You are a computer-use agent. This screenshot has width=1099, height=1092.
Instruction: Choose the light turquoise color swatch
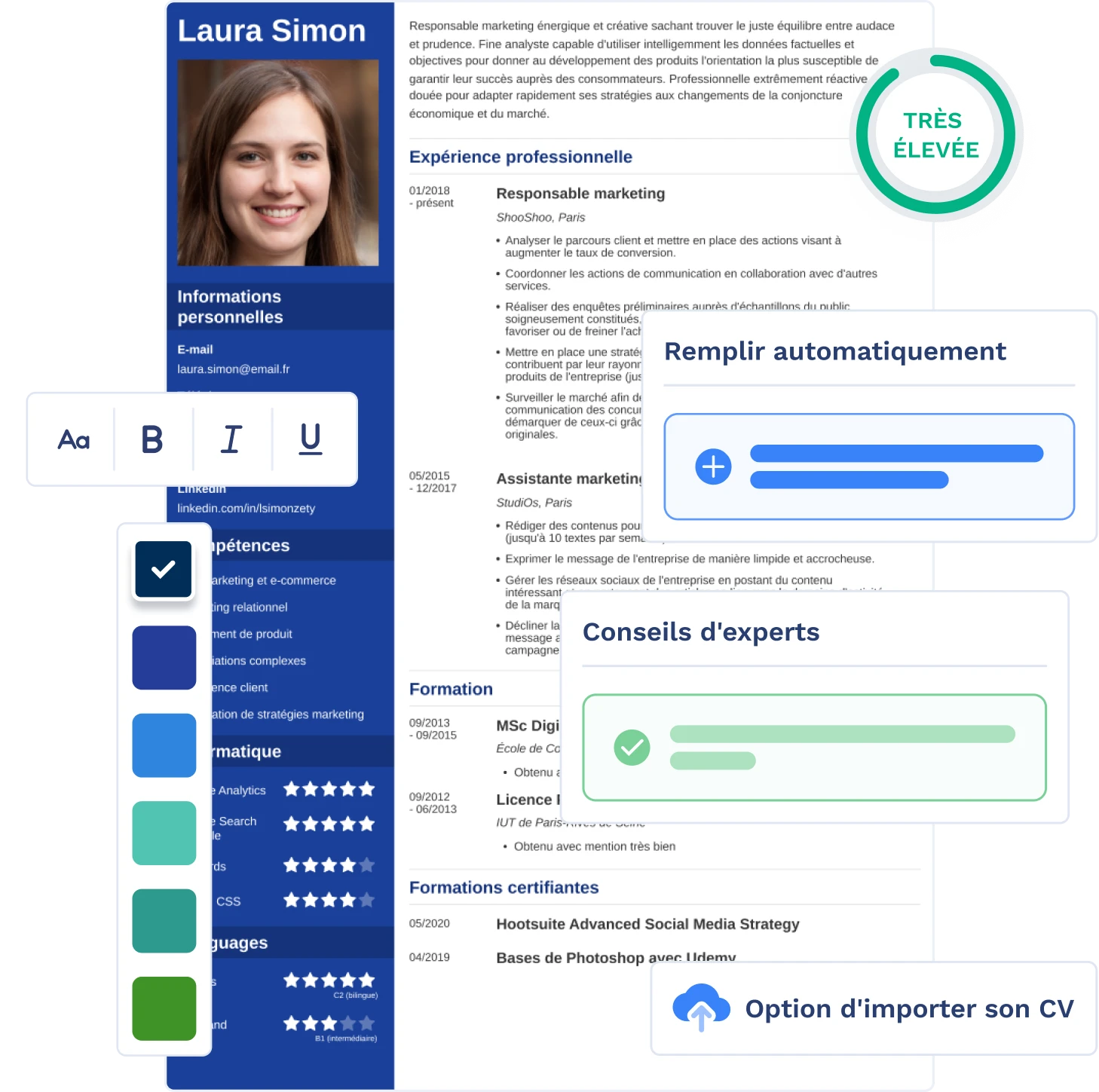(164, 834)
